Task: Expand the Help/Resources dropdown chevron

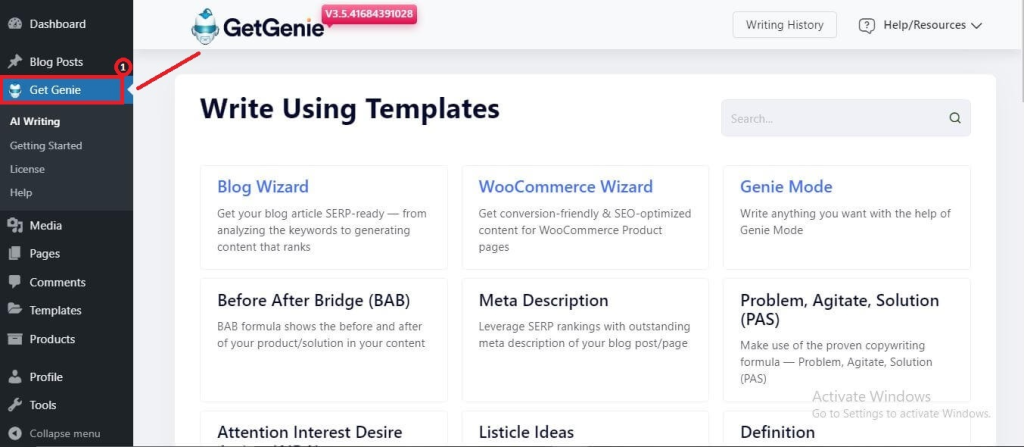Action: point(976,25)
